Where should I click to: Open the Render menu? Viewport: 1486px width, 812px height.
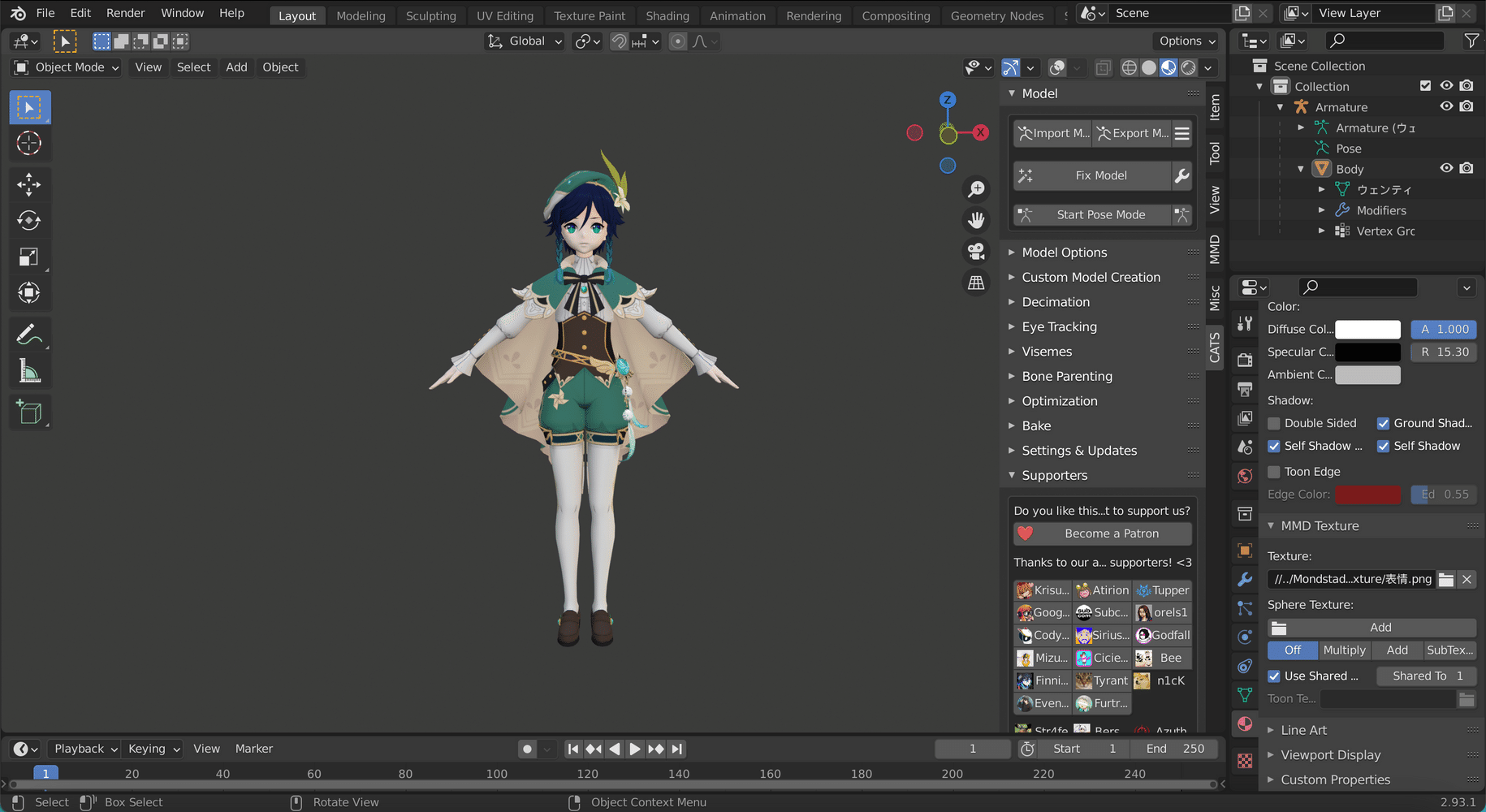(125, 13)
